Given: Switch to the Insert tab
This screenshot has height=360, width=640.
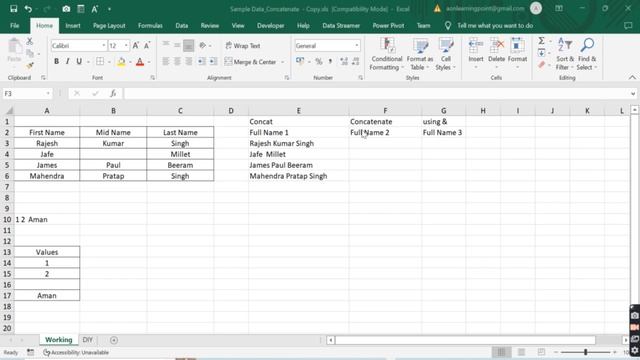Looking at the screenshot, I should click(73, 26).
